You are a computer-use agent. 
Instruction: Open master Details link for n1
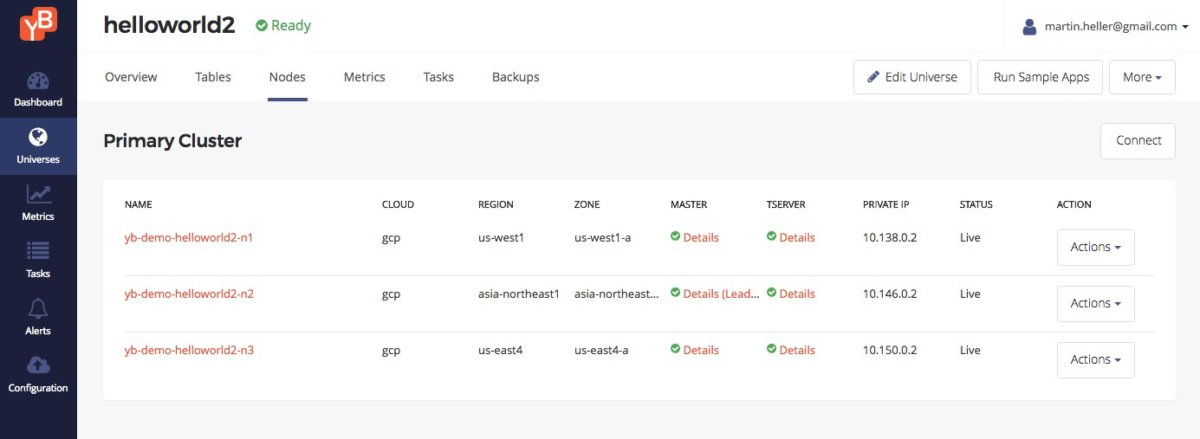pyautogui.click(x=701, y=238)
